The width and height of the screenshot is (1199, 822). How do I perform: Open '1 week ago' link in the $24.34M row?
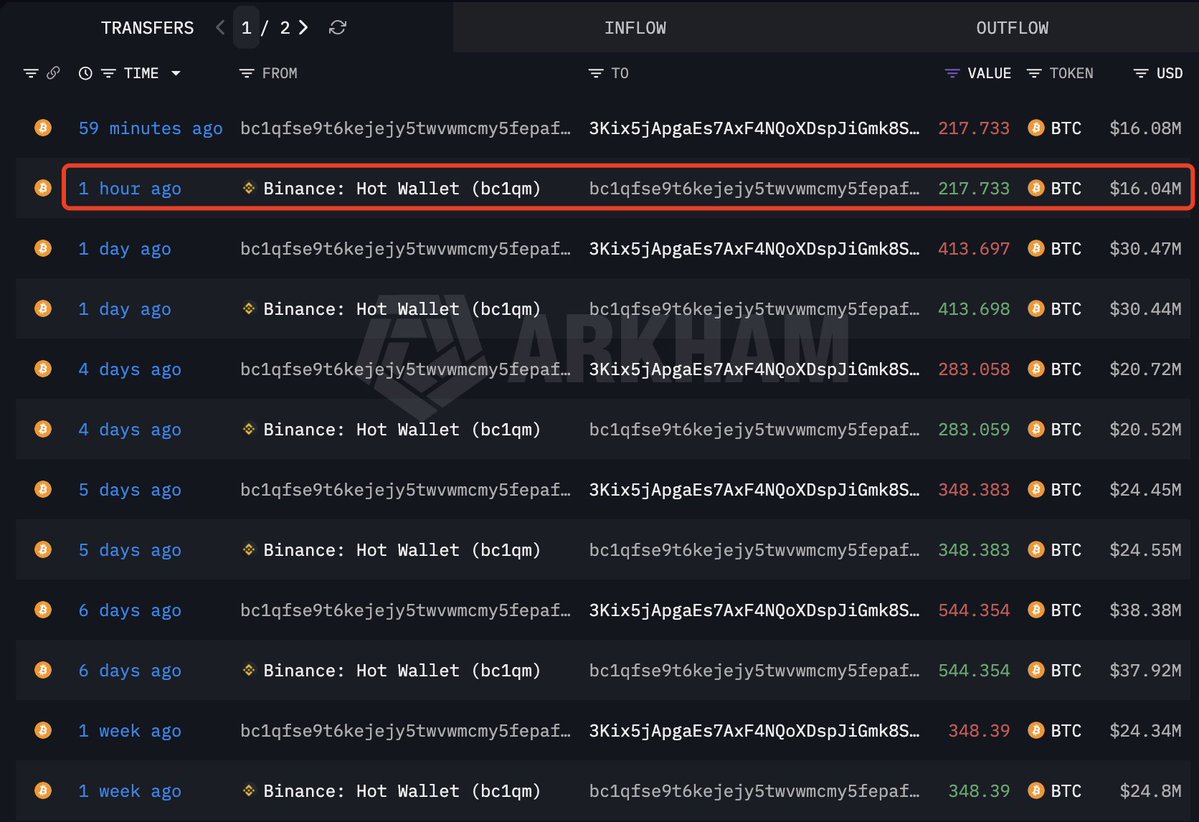[130, 731]
